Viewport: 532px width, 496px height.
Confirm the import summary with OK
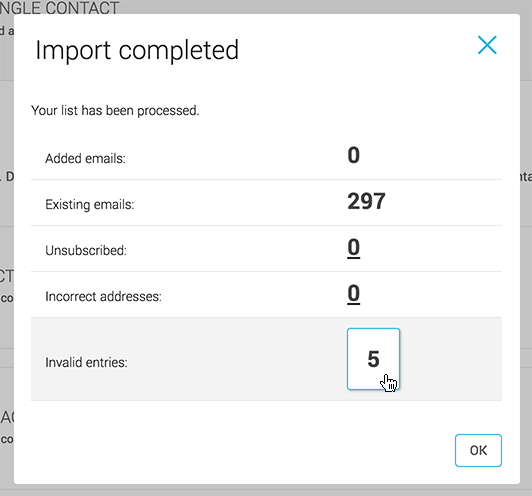pyautogui.click(x=478, y=450)
